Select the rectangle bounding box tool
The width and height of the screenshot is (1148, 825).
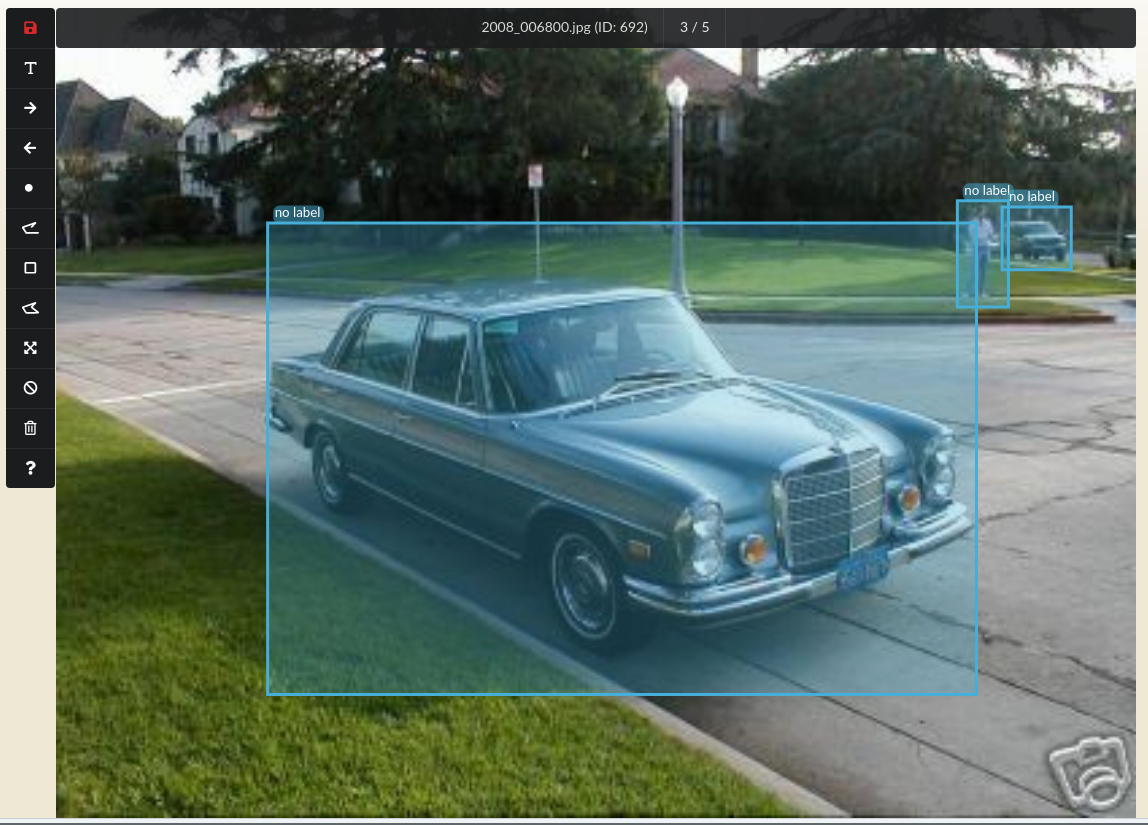[30, 268]
